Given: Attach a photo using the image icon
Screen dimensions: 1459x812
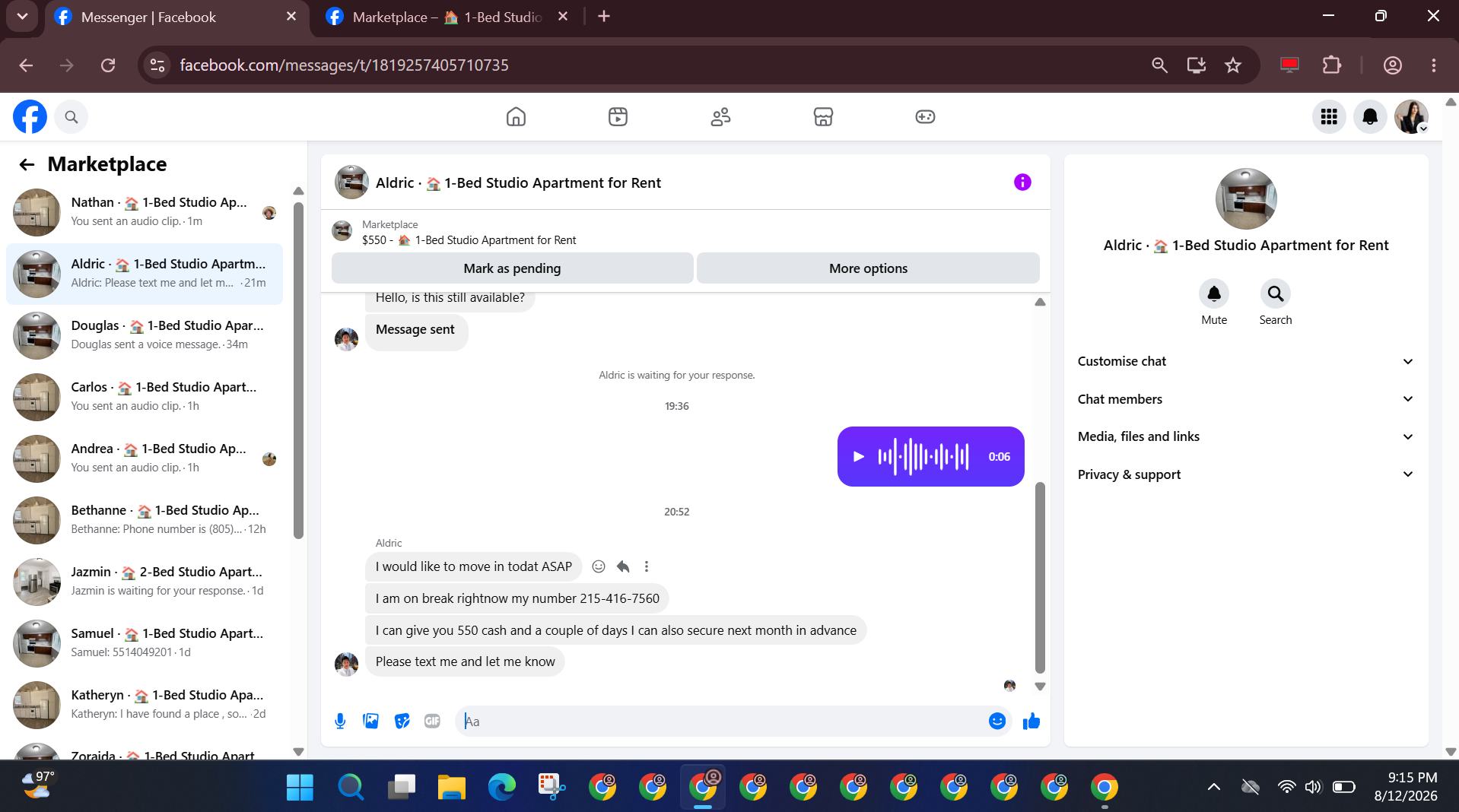Looking at the screenshot, I should [371, 721].
